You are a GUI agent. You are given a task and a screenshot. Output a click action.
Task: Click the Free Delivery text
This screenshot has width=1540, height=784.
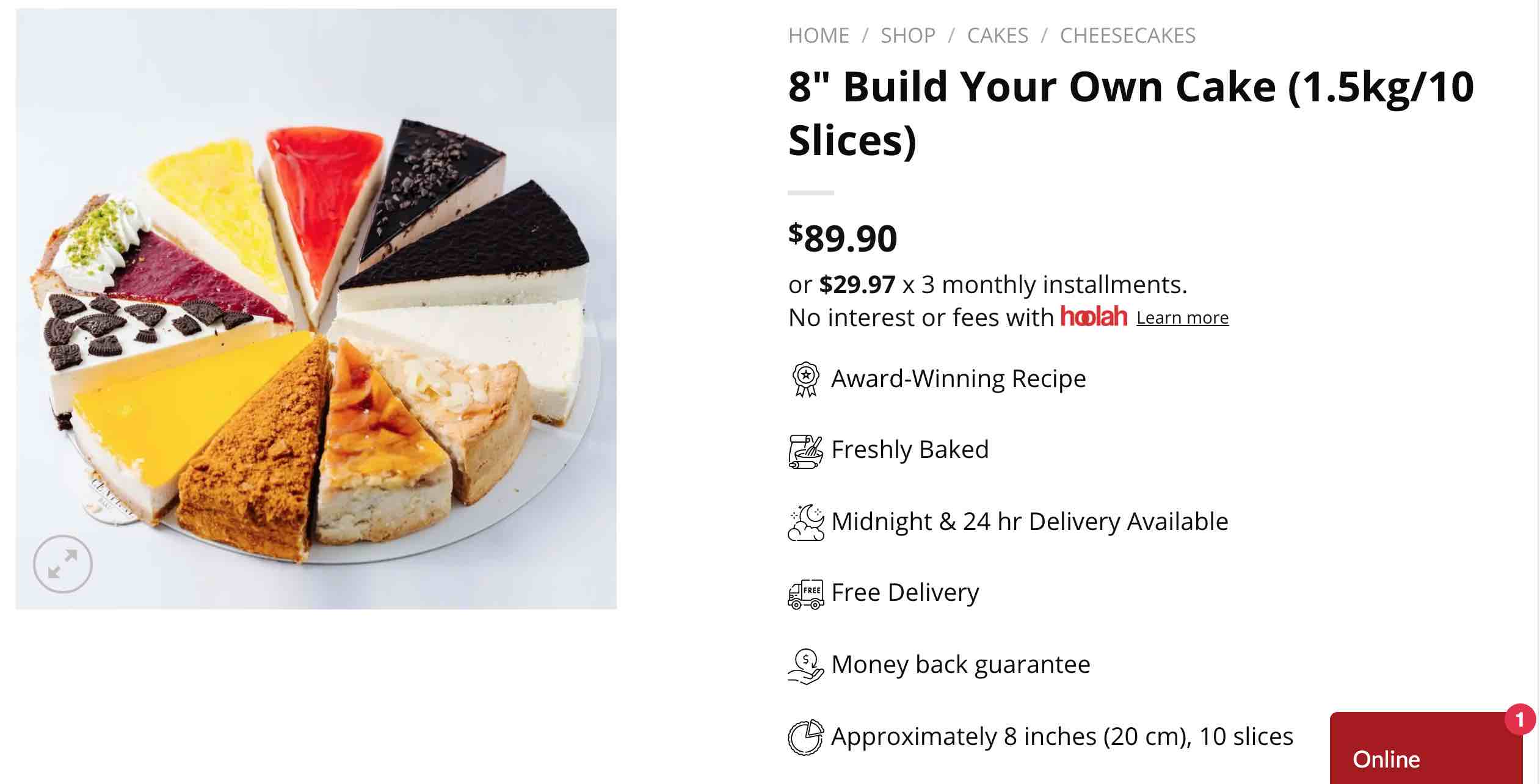[905, 592]
